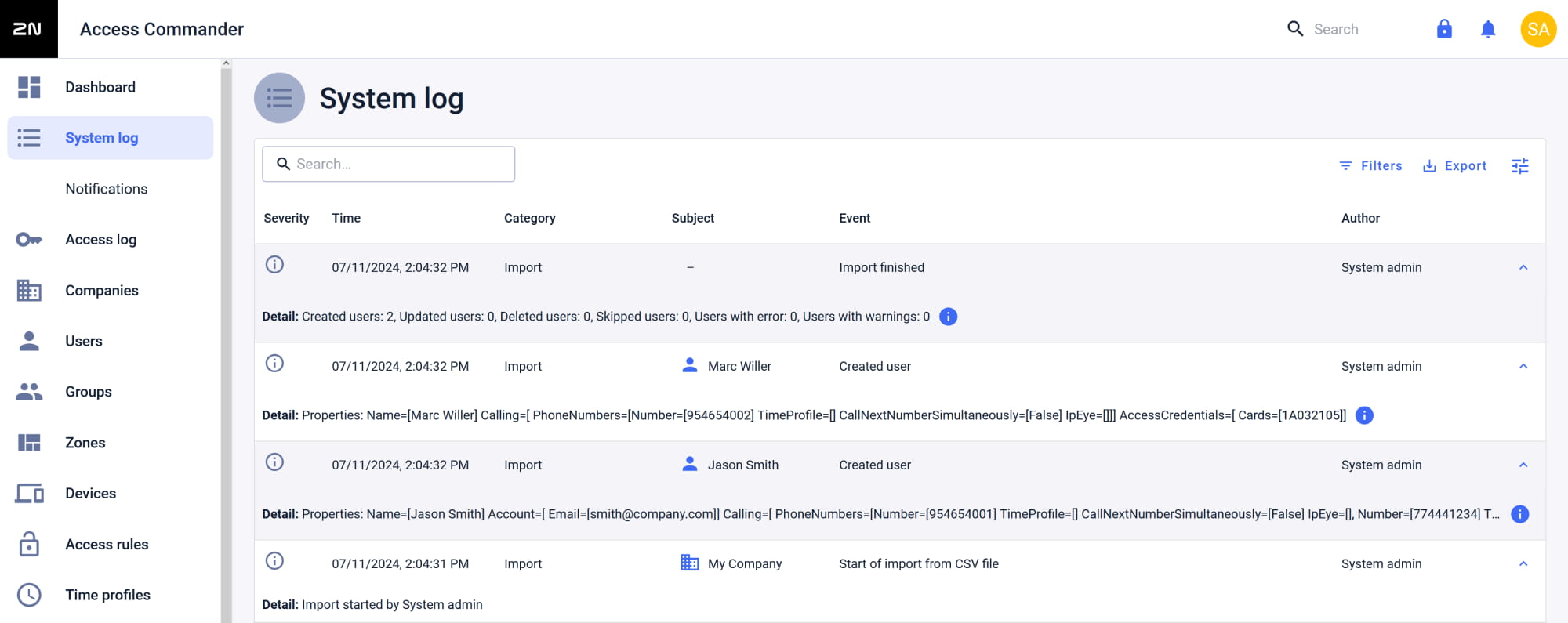
Task: Click the Severity column header
Action: point(286,218)
